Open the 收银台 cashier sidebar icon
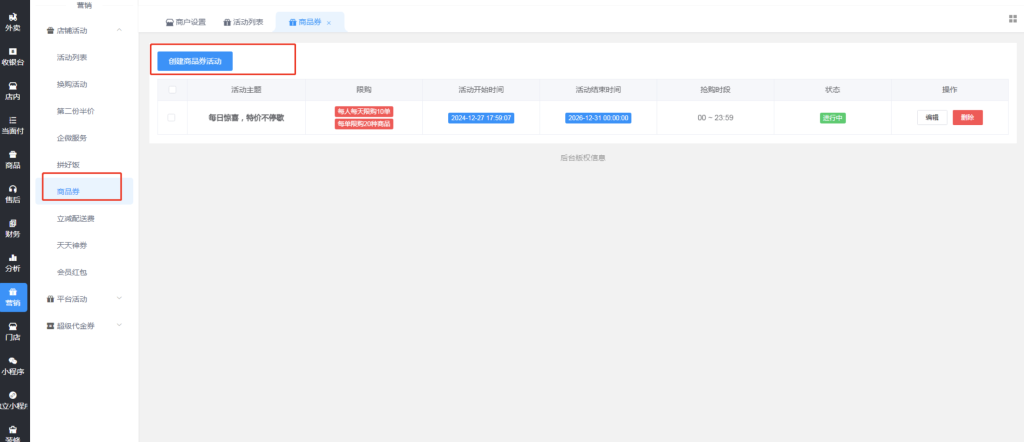 pyautogui.click(x=12, y=55)
